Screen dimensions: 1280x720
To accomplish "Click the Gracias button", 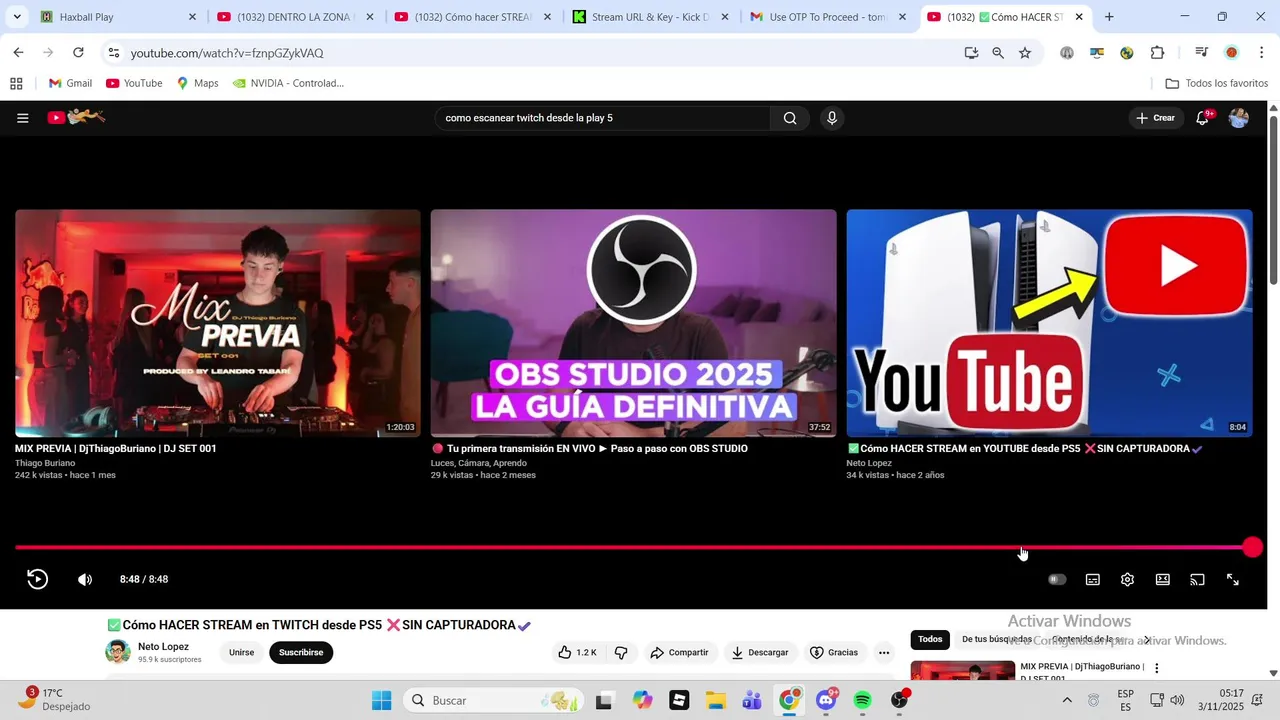I will (834, 652).
